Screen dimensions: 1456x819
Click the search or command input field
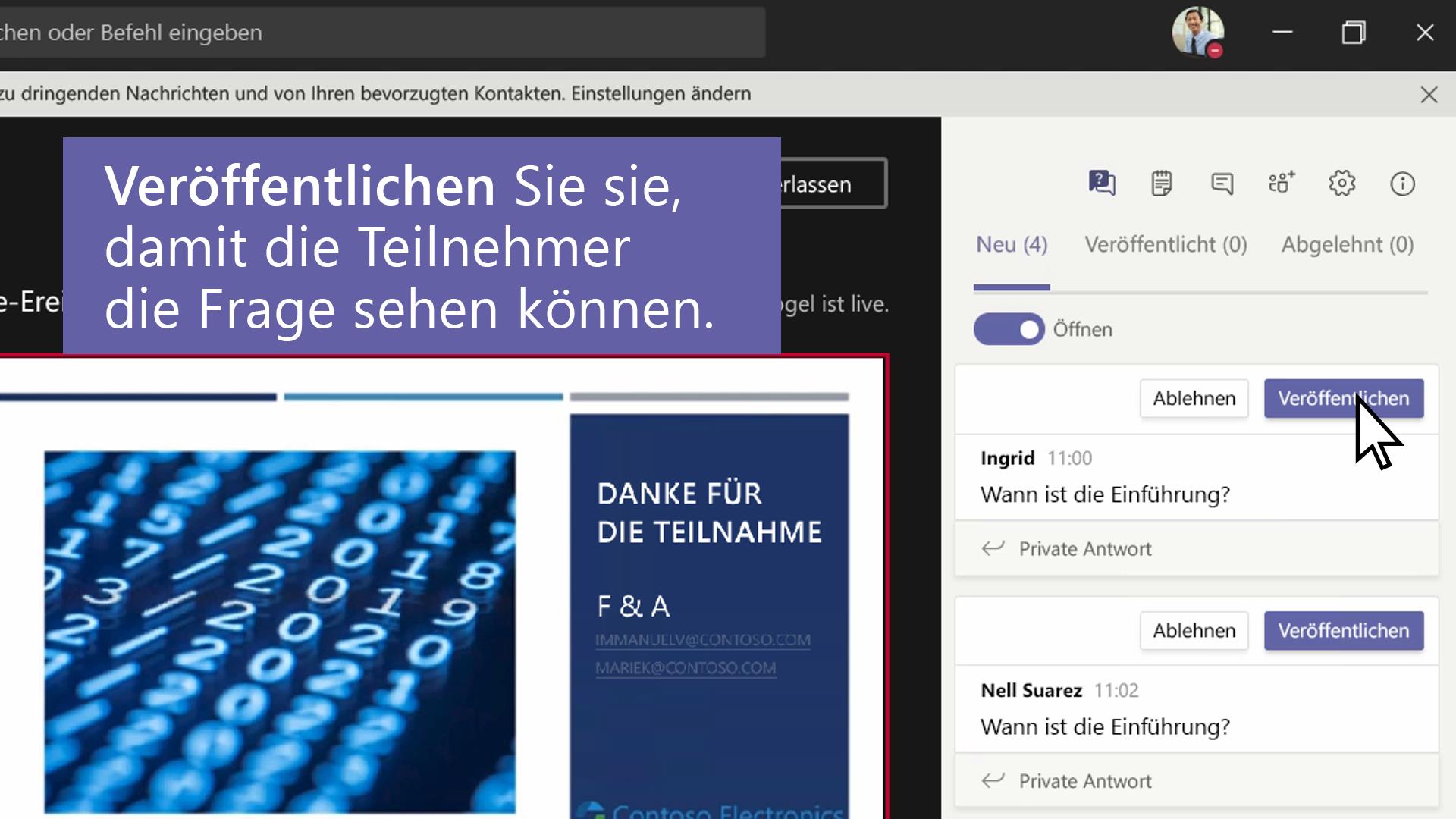click(382, 33)
